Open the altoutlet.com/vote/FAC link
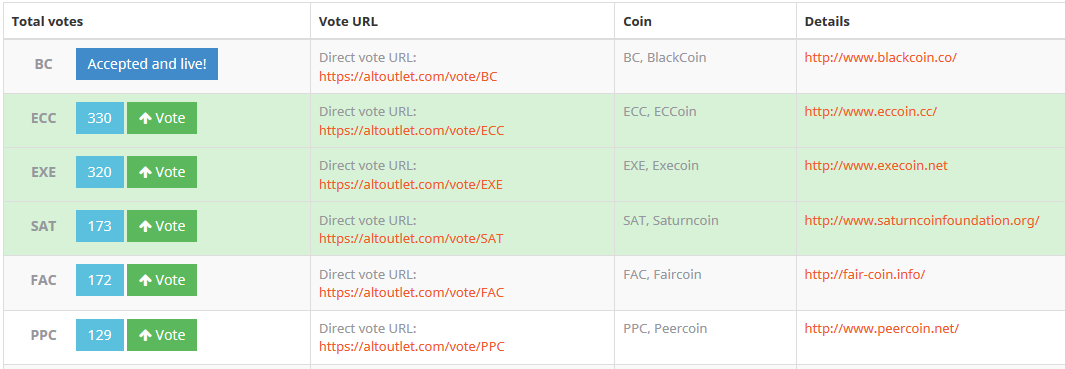The width and height of the screenshot is (1065, 369). point(412,293)
